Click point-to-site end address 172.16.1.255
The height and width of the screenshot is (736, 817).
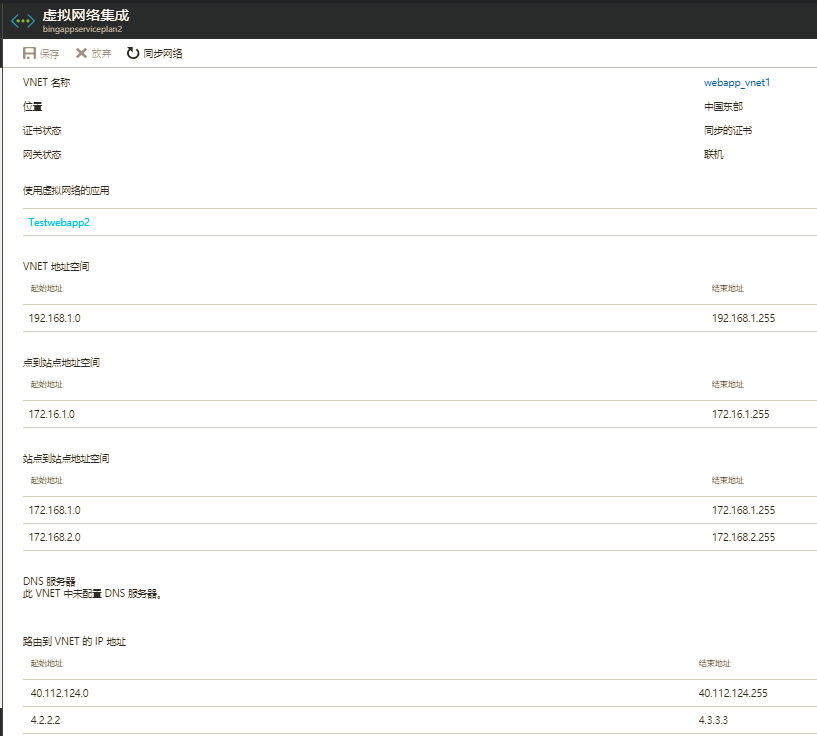pos(740,414)
